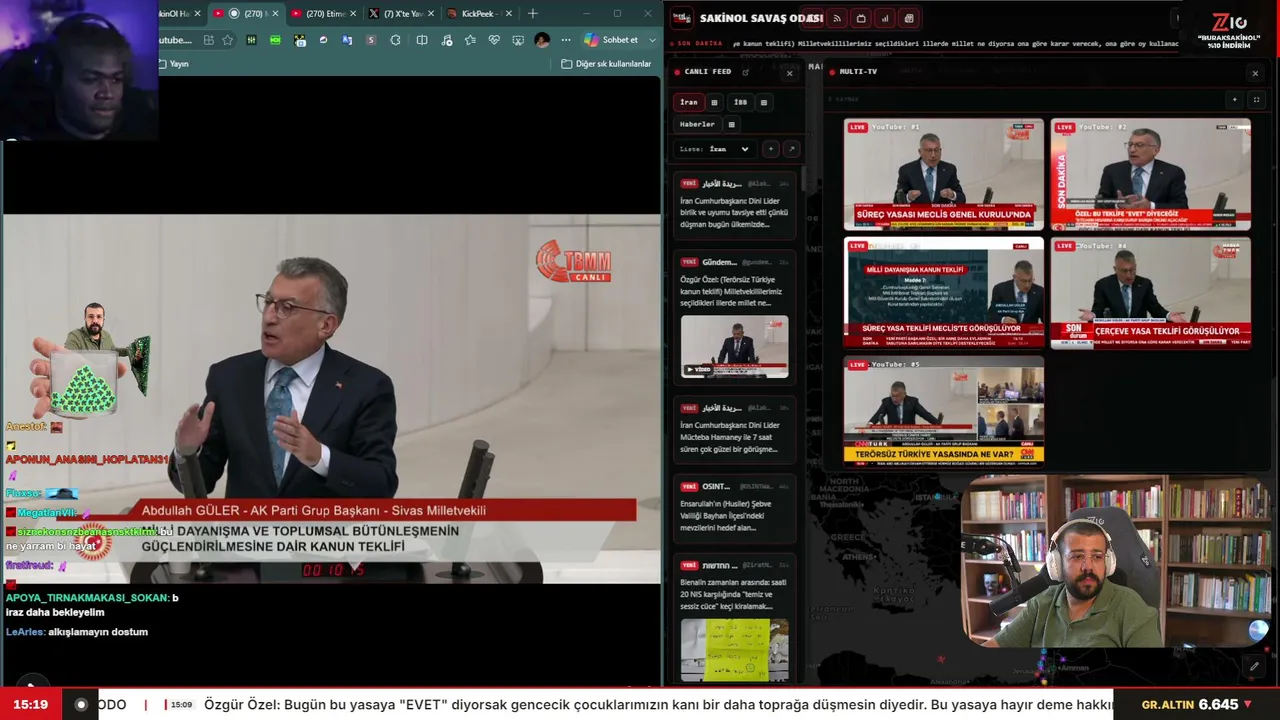Click the equalizer extension icon
Image resolution: width=1280 pixels, height=720 pixels.
tap(251, 40)
